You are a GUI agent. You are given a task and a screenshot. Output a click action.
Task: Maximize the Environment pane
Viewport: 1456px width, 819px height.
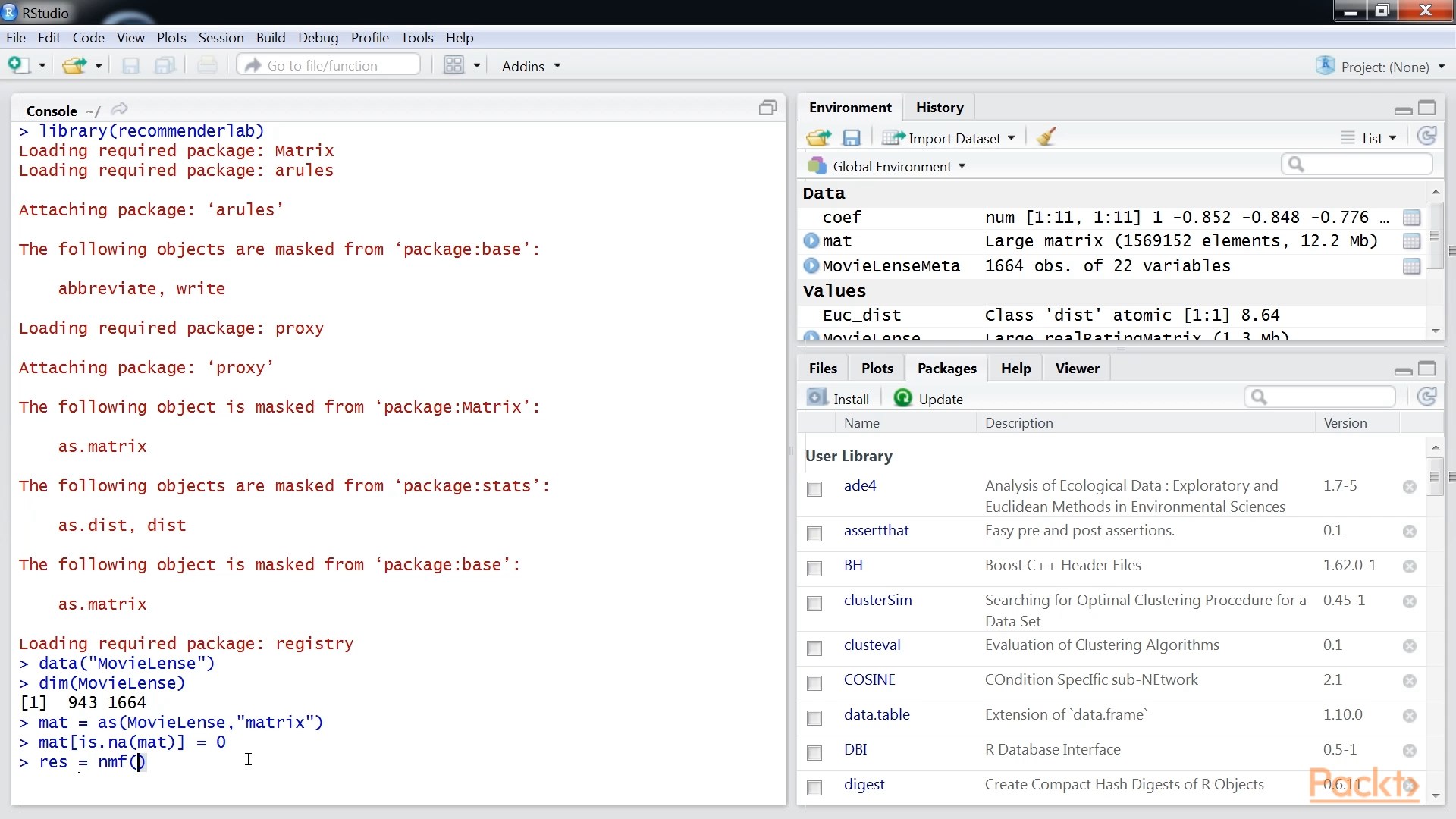pyautogui.click(x=1427, y=108)
